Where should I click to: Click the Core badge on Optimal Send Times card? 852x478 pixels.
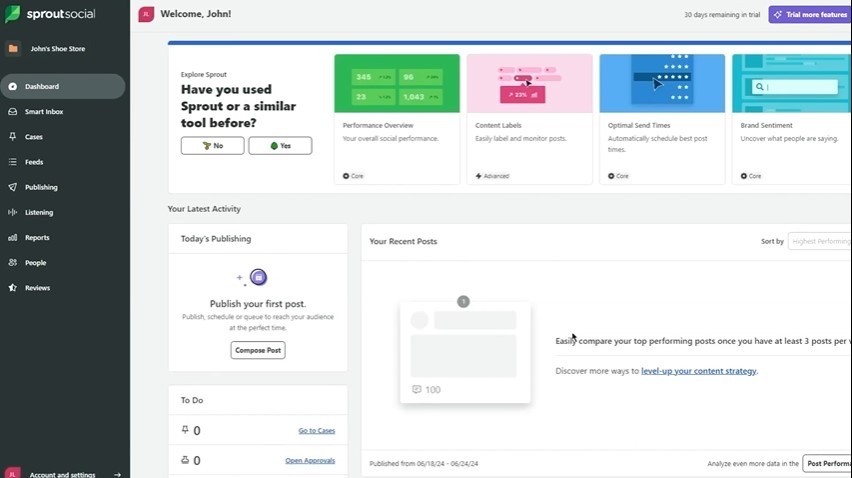pos(618,176)
